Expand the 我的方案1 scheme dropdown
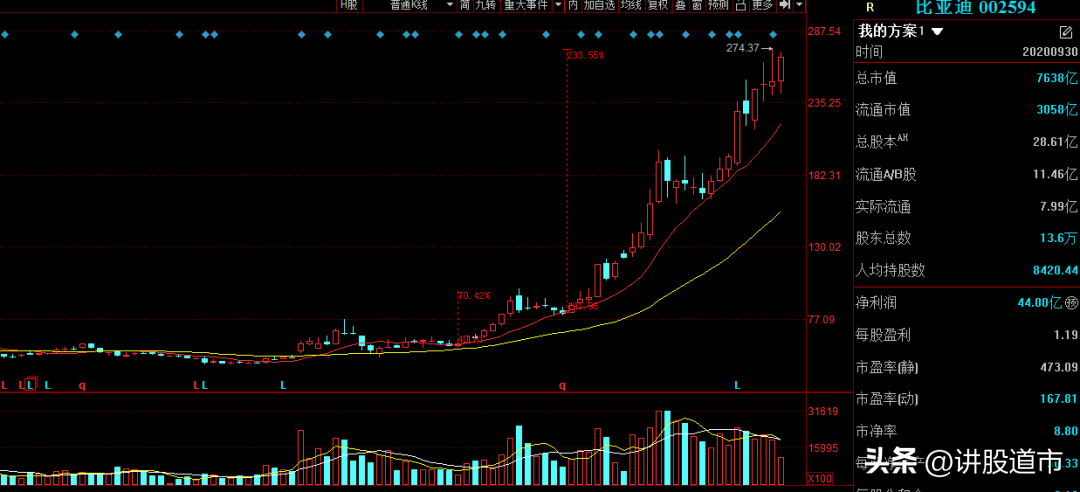 point(938,31)
